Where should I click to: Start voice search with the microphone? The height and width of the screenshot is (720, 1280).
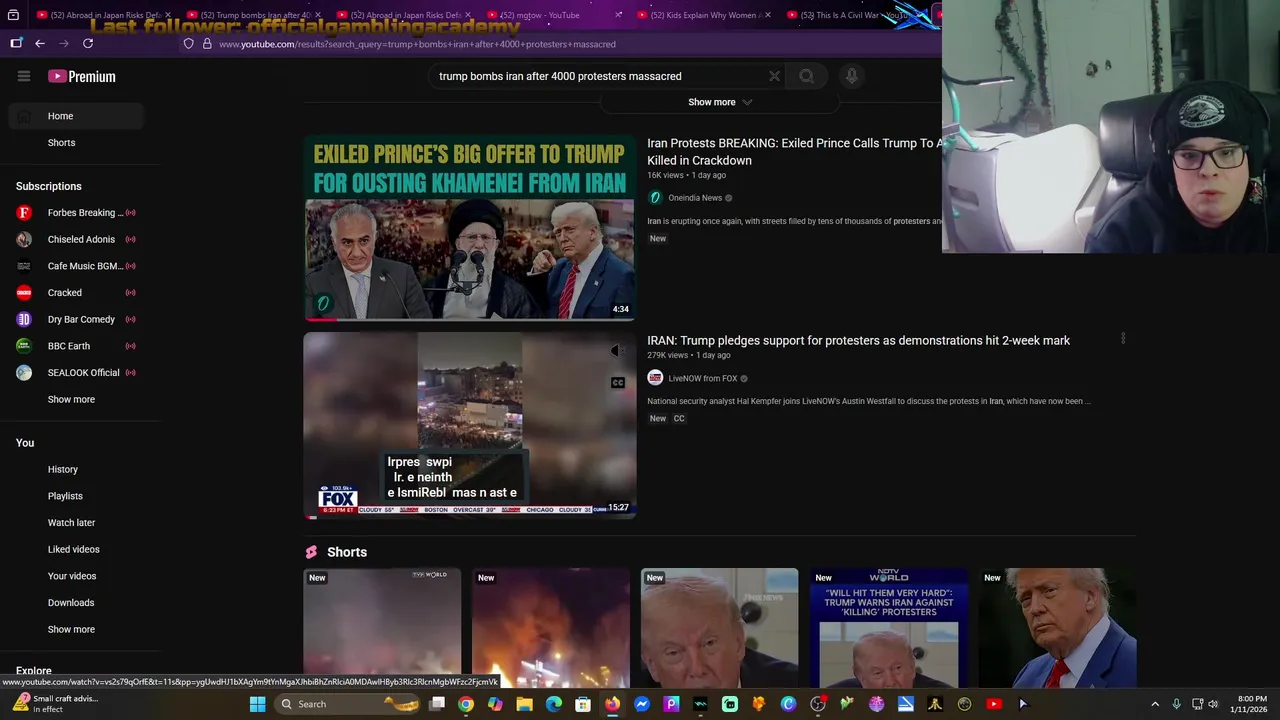coord(852,76)
